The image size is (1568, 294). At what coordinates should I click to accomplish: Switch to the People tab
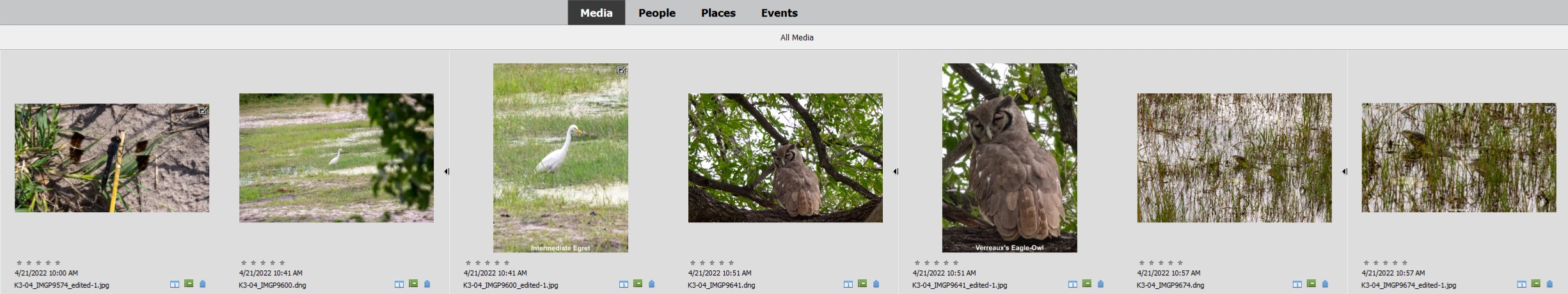[656, 13]
